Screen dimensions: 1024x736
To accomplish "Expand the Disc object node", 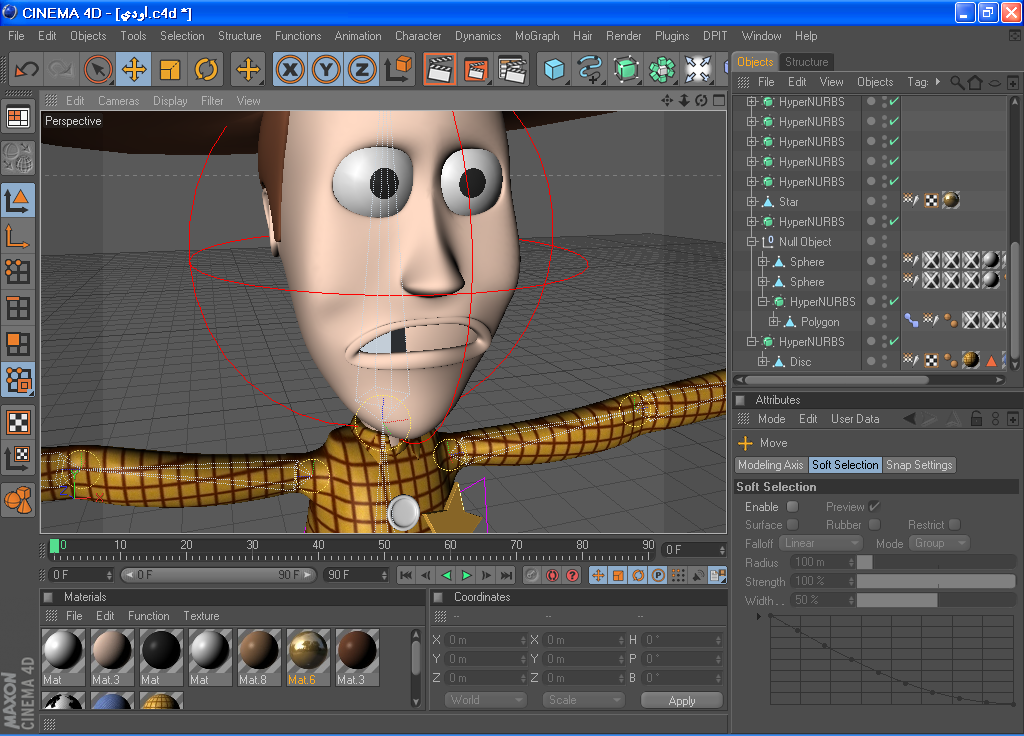I will (762, 361).
